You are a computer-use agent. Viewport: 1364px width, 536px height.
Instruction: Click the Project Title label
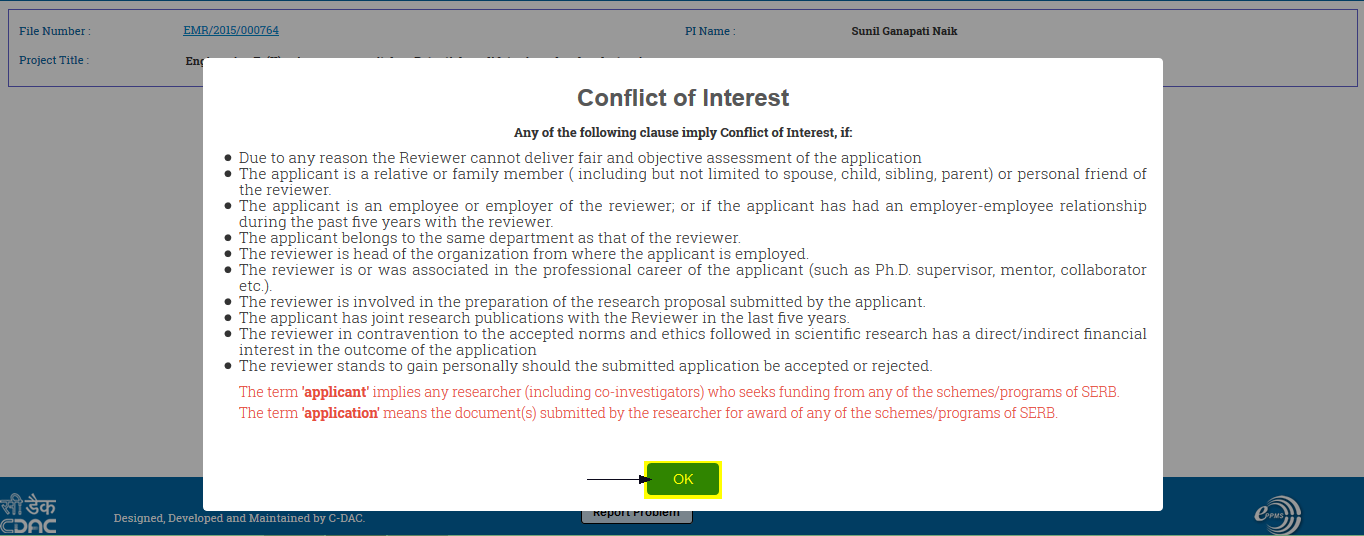tap(54, 60)
